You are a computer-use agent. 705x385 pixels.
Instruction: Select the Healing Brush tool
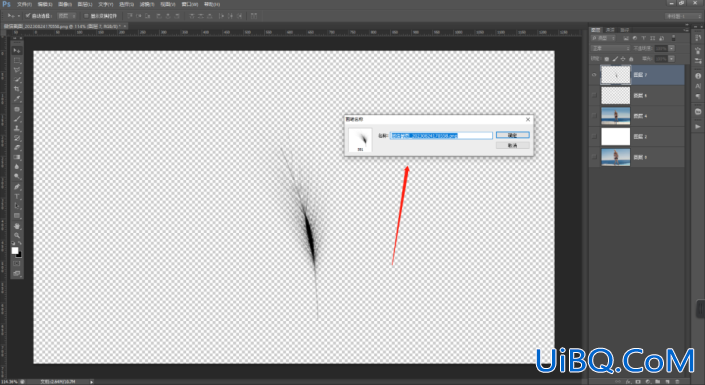[x=17, y=109]
